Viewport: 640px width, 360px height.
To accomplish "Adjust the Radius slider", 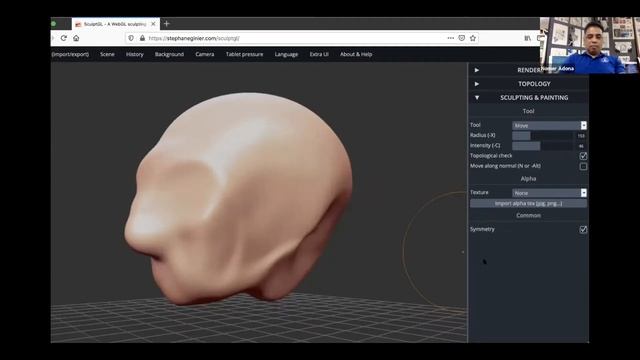I will click(x=542, y=136).
